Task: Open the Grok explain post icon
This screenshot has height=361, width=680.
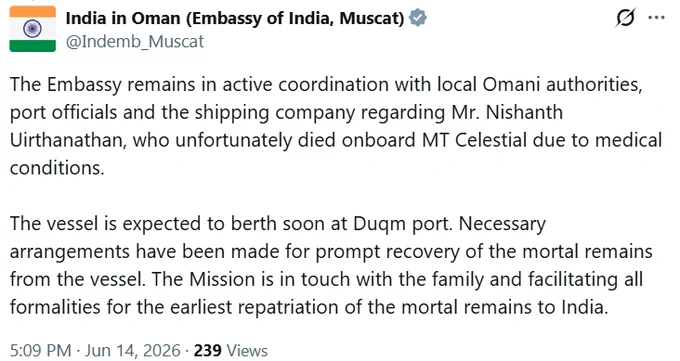Action: (625, 18)
